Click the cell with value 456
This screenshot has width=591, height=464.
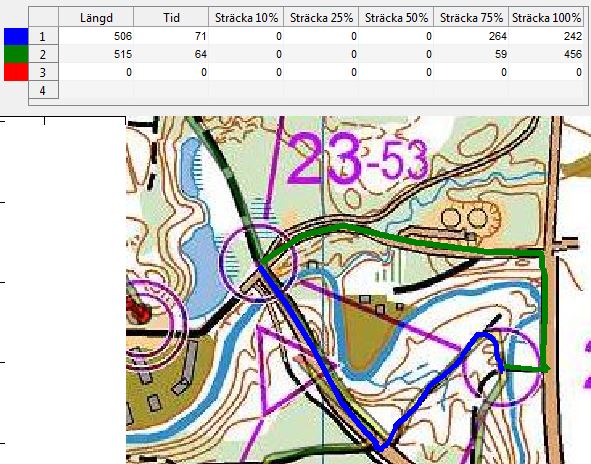tap(546, 54)
